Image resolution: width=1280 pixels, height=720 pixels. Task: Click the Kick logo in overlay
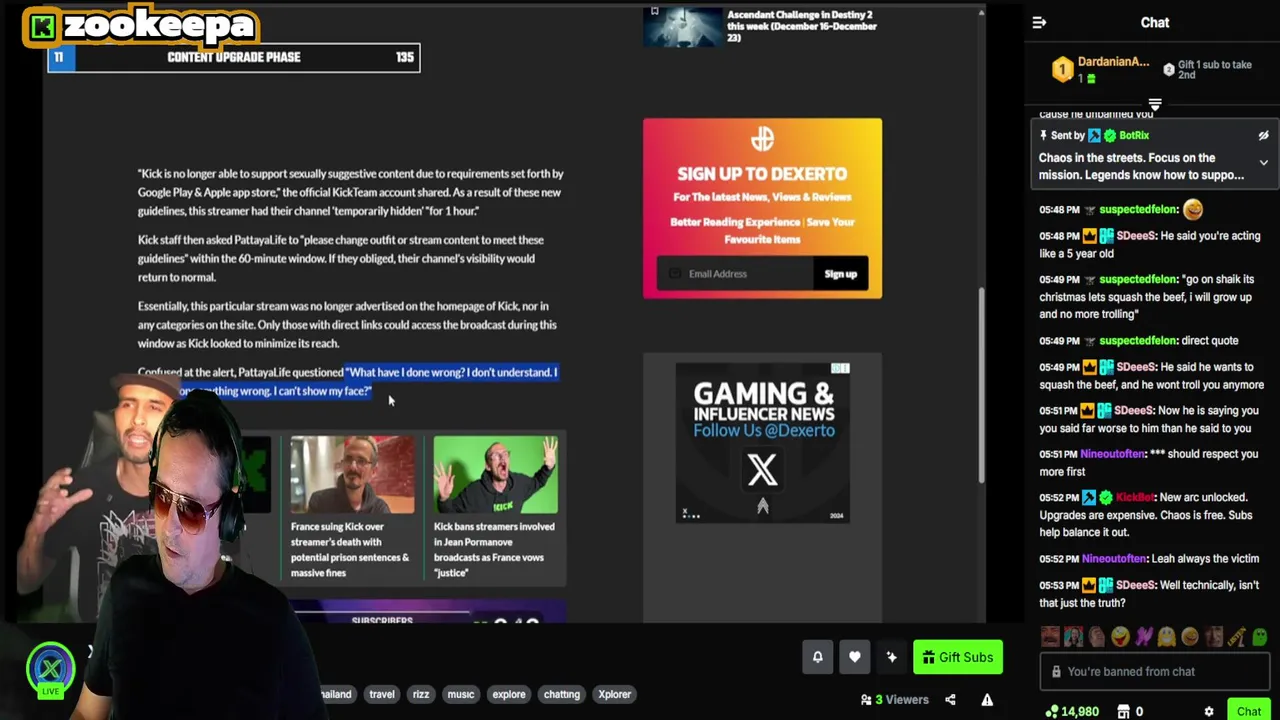point(42,27)
